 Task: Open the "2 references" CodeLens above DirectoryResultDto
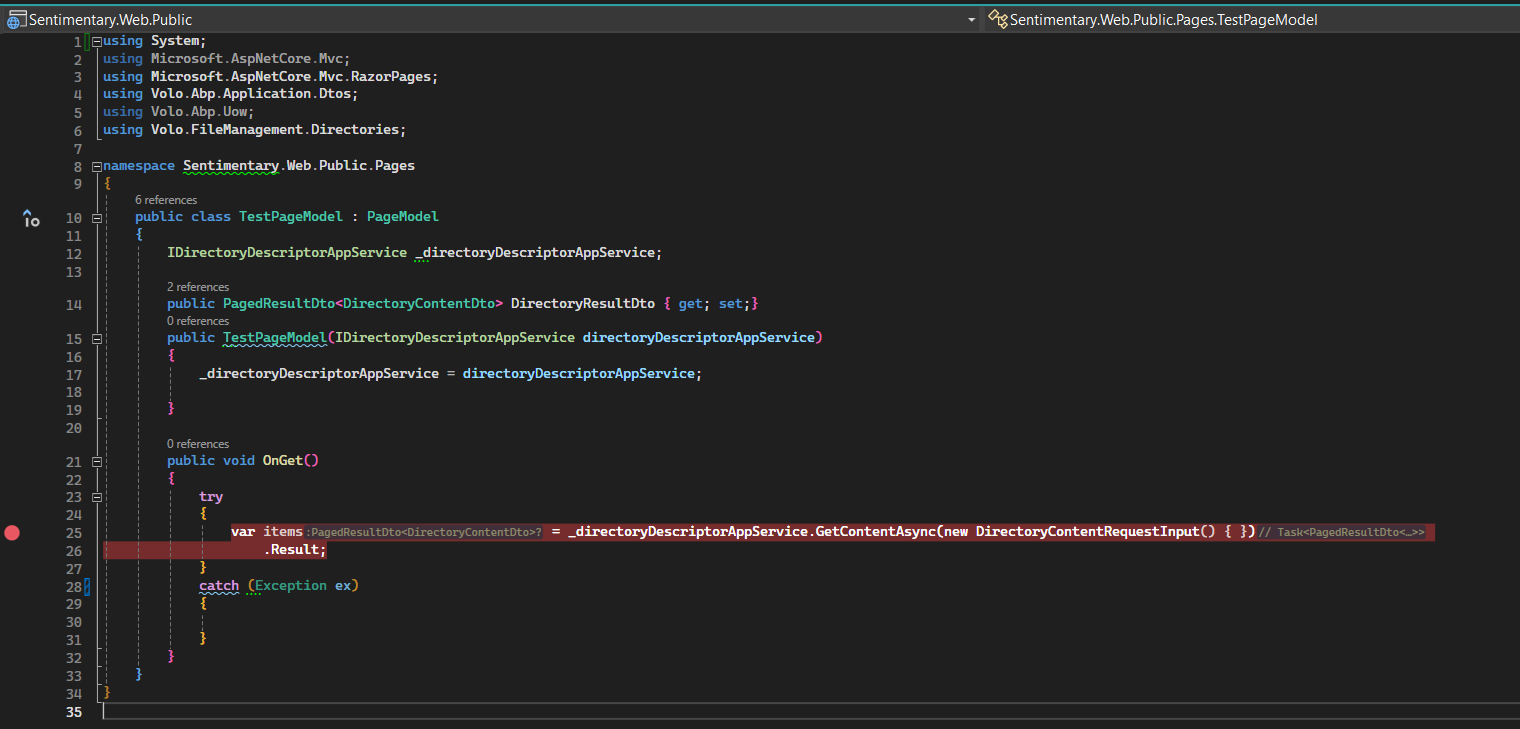tap(198, 287)
